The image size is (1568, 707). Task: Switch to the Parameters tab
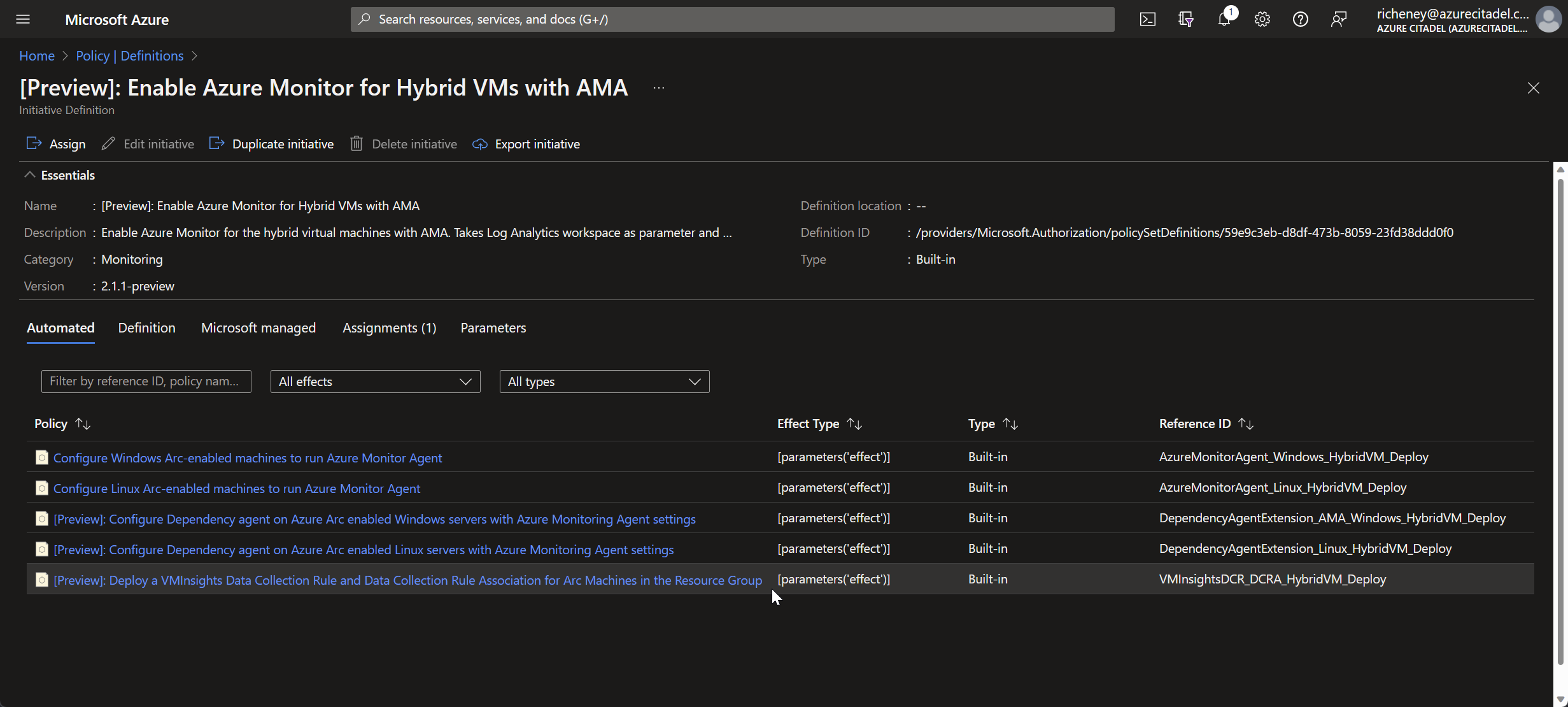[x=493, y=327]
